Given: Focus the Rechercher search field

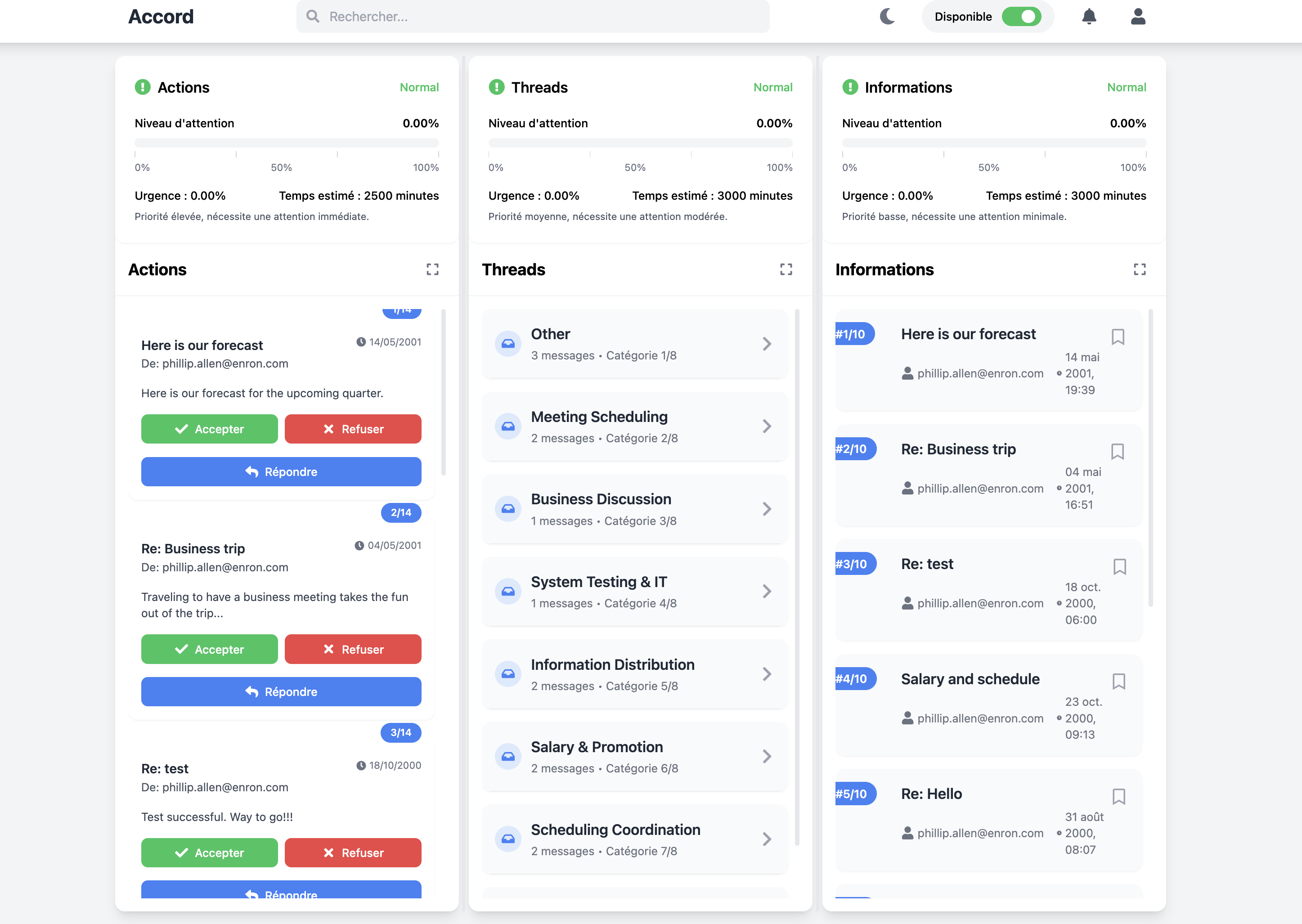Looking at the screenshot, I should pos(533,17).
